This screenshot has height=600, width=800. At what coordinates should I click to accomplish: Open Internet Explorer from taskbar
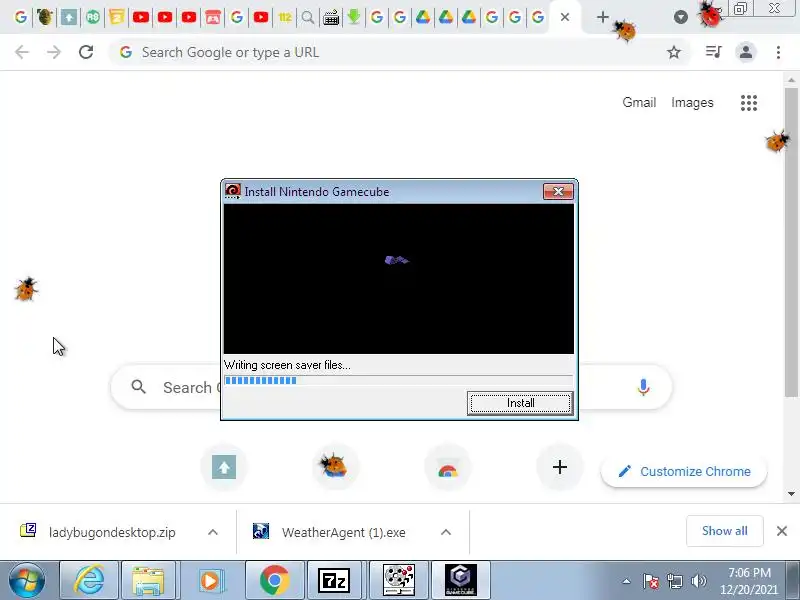coord(89,580)
